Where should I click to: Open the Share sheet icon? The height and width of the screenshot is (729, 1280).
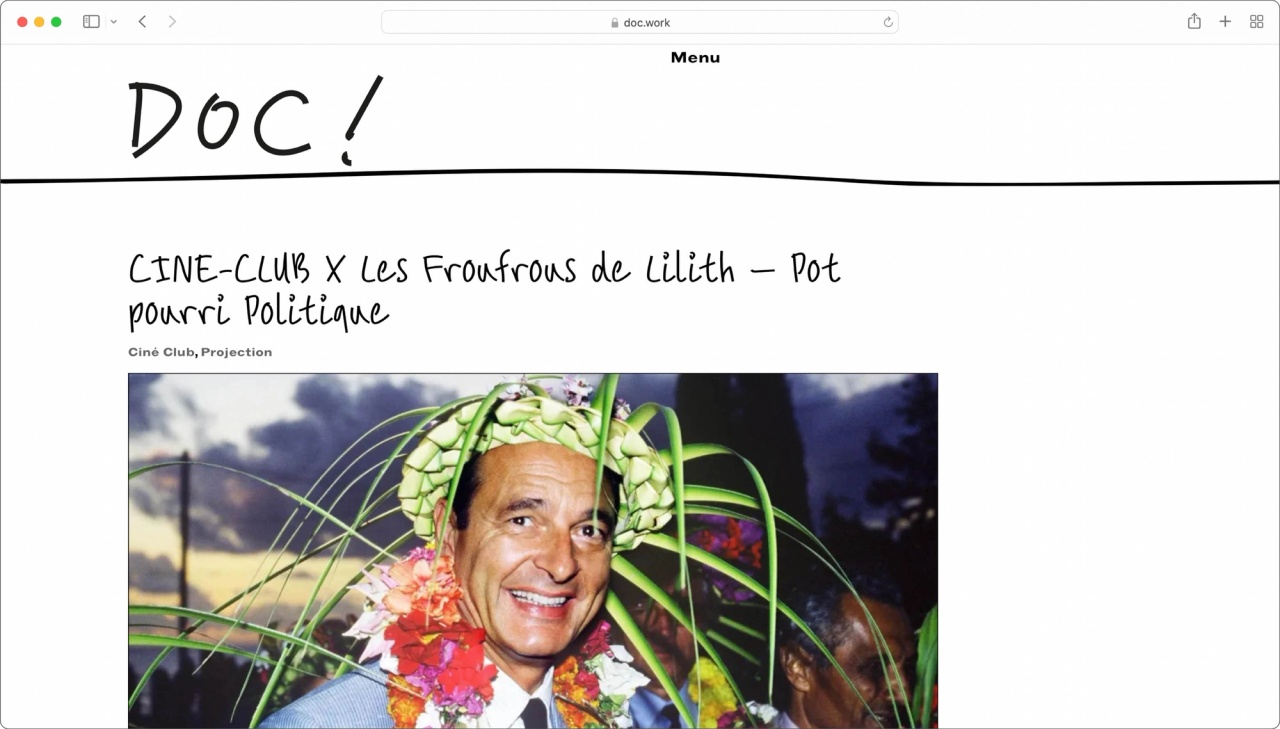click(x=1194, y=21)
